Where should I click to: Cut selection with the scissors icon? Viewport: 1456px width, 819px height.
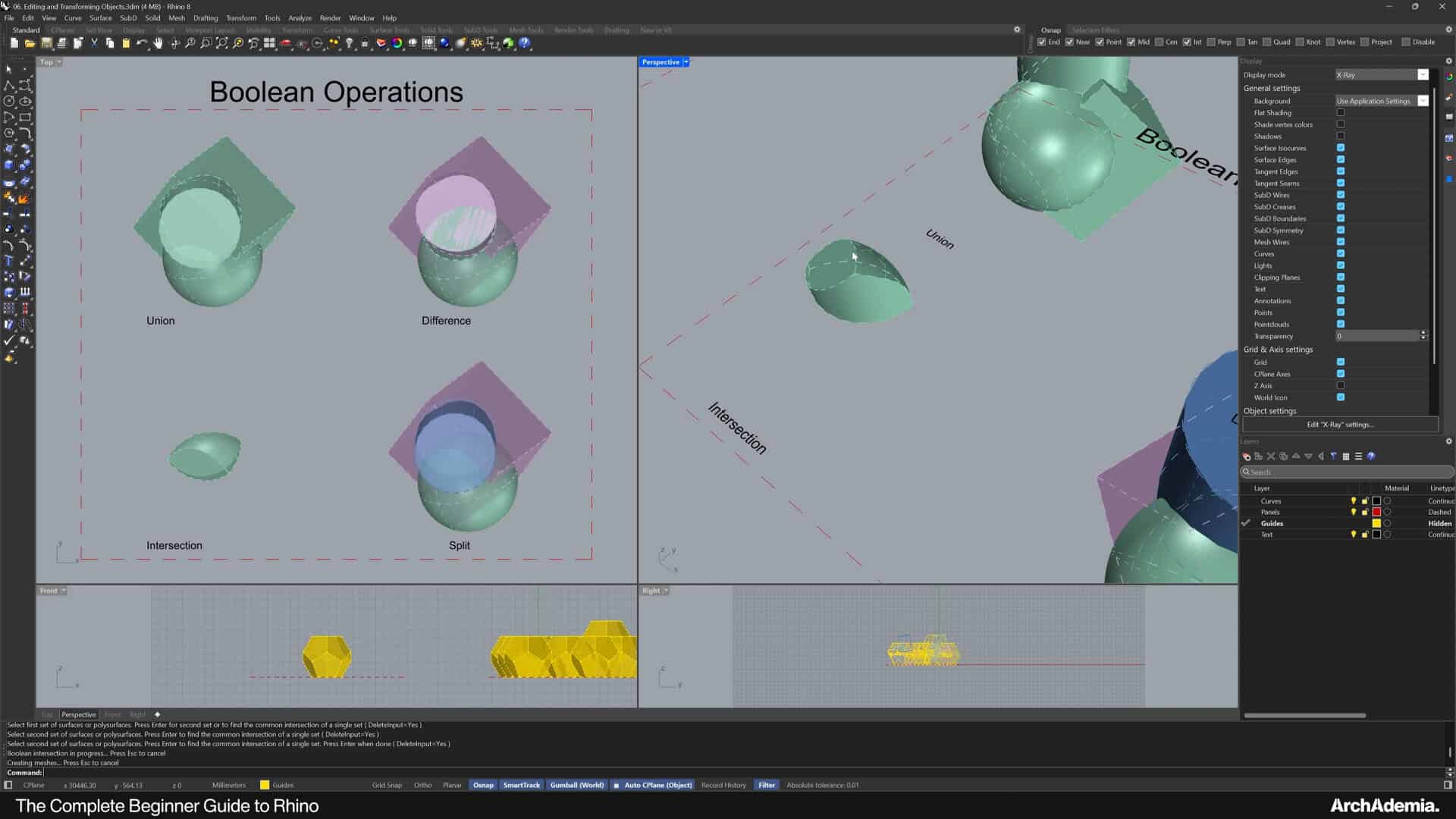[94, 43]
